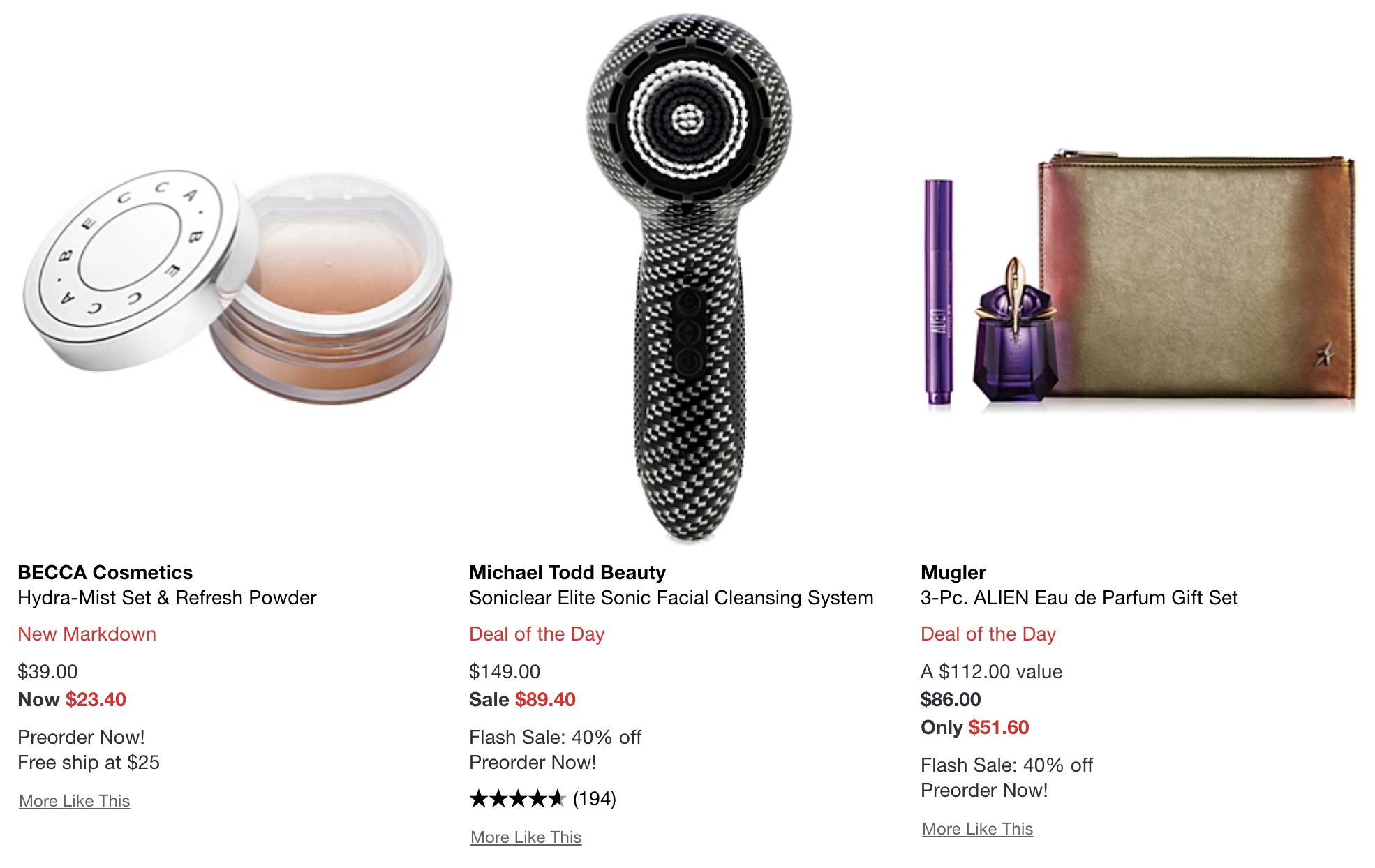1375x868 pixels.
Task: Open the Mugler ALIEN gift set image
Action: (1139, 279)
